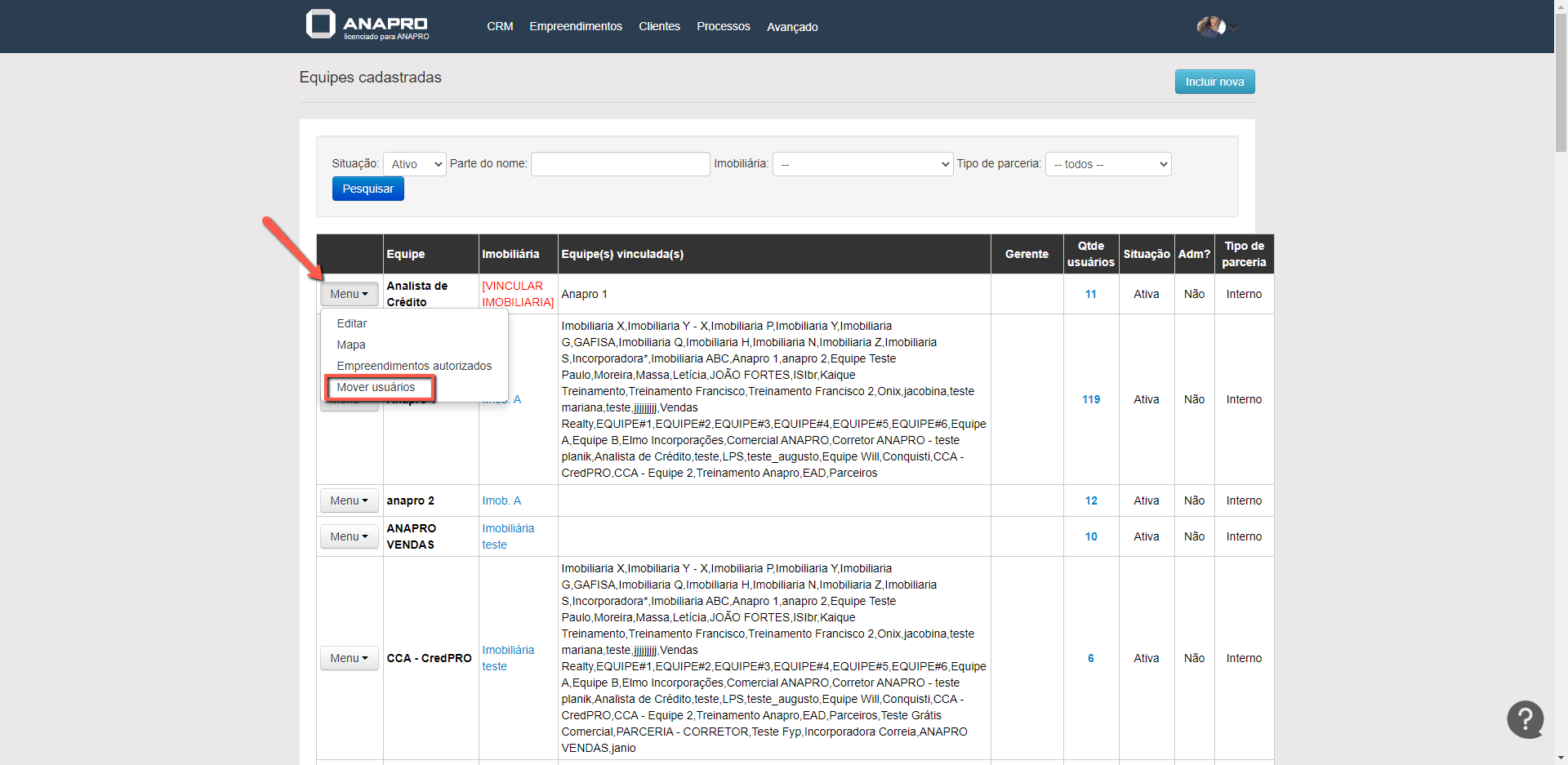Open the help question mark bubble
1568x765 pixels.
coord(1525,719)
